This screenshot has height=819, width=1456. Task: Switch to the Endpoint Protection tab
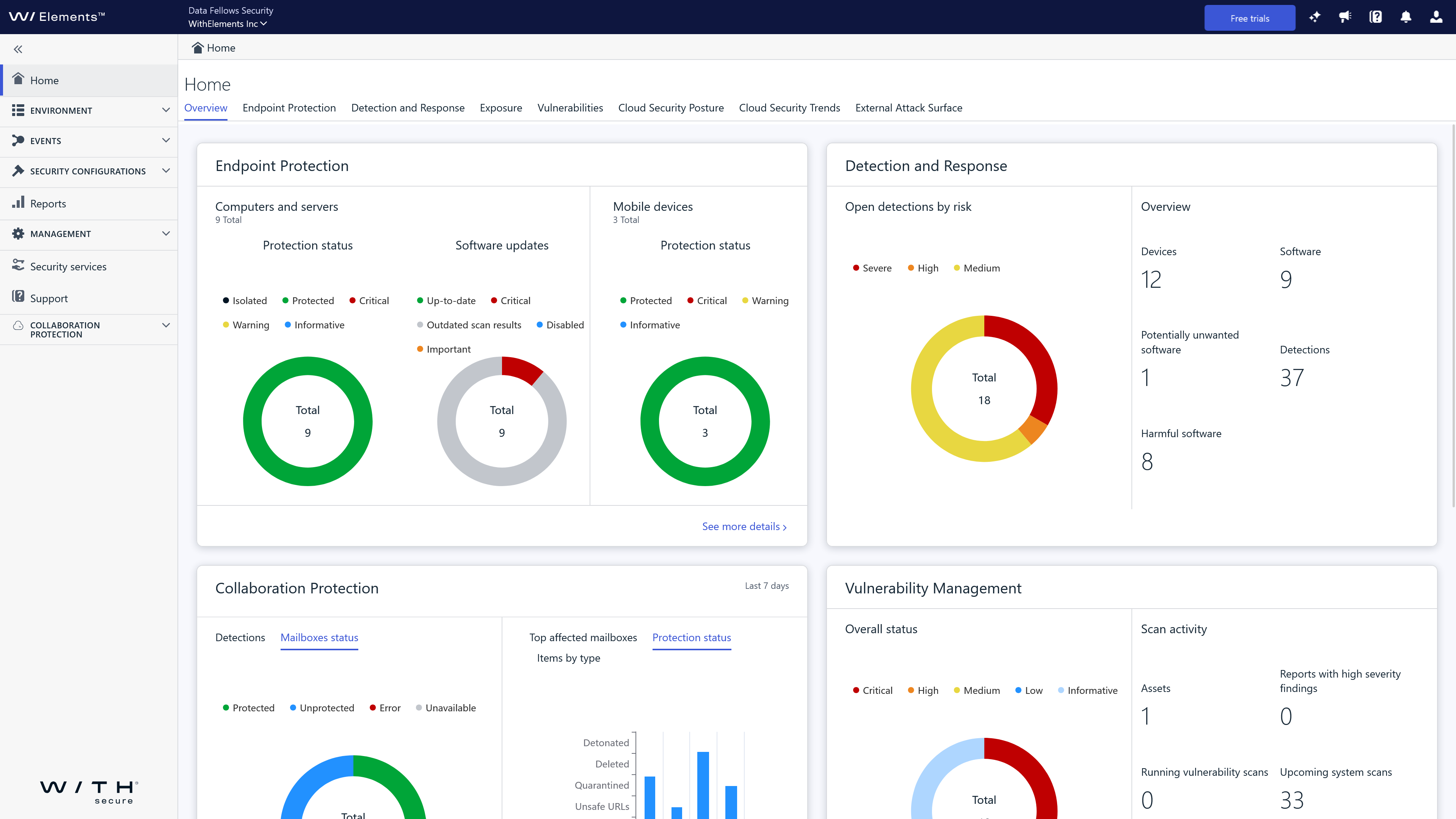click(x=289, y=108)
